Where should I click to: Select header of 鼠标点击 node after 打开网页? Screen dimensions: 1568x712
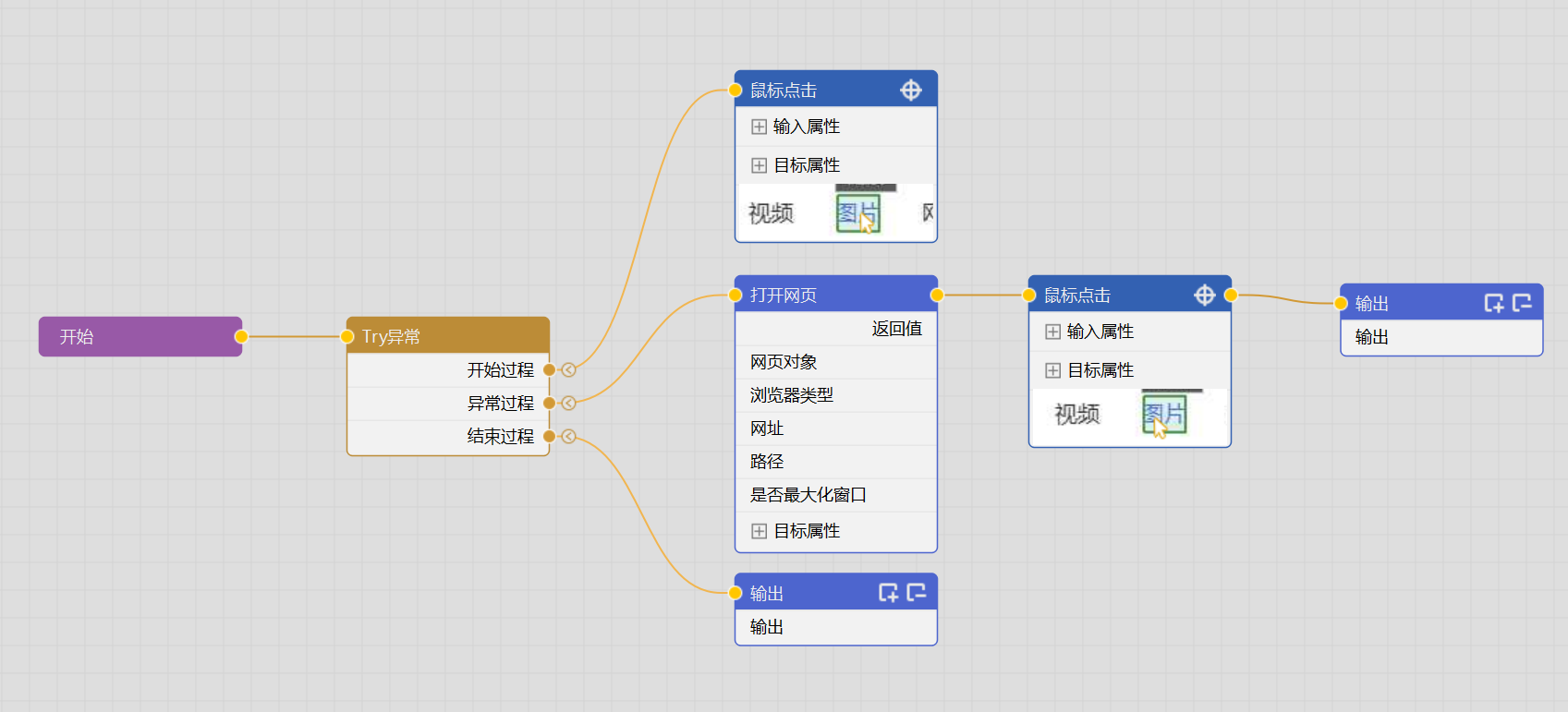click(1130, 295)
